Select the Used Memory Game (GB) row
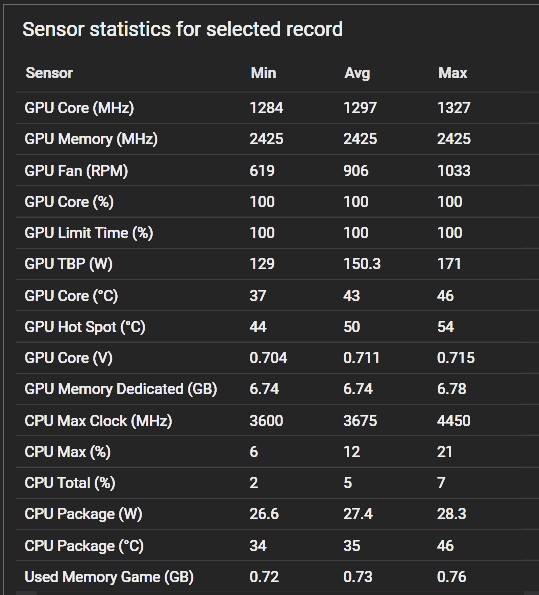539x595 pixels. [277, 577]
